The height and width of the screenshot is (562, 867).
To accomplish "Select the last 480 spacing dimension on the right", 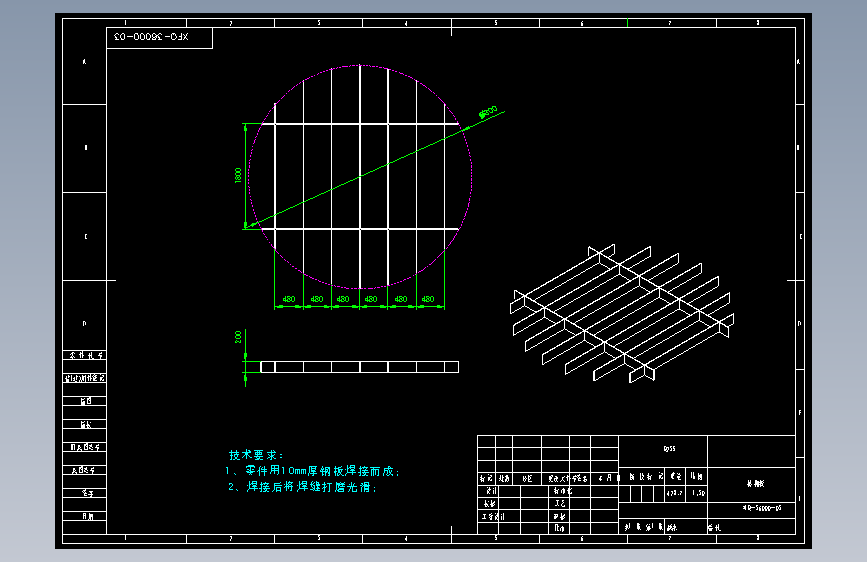I will point(428,299).
